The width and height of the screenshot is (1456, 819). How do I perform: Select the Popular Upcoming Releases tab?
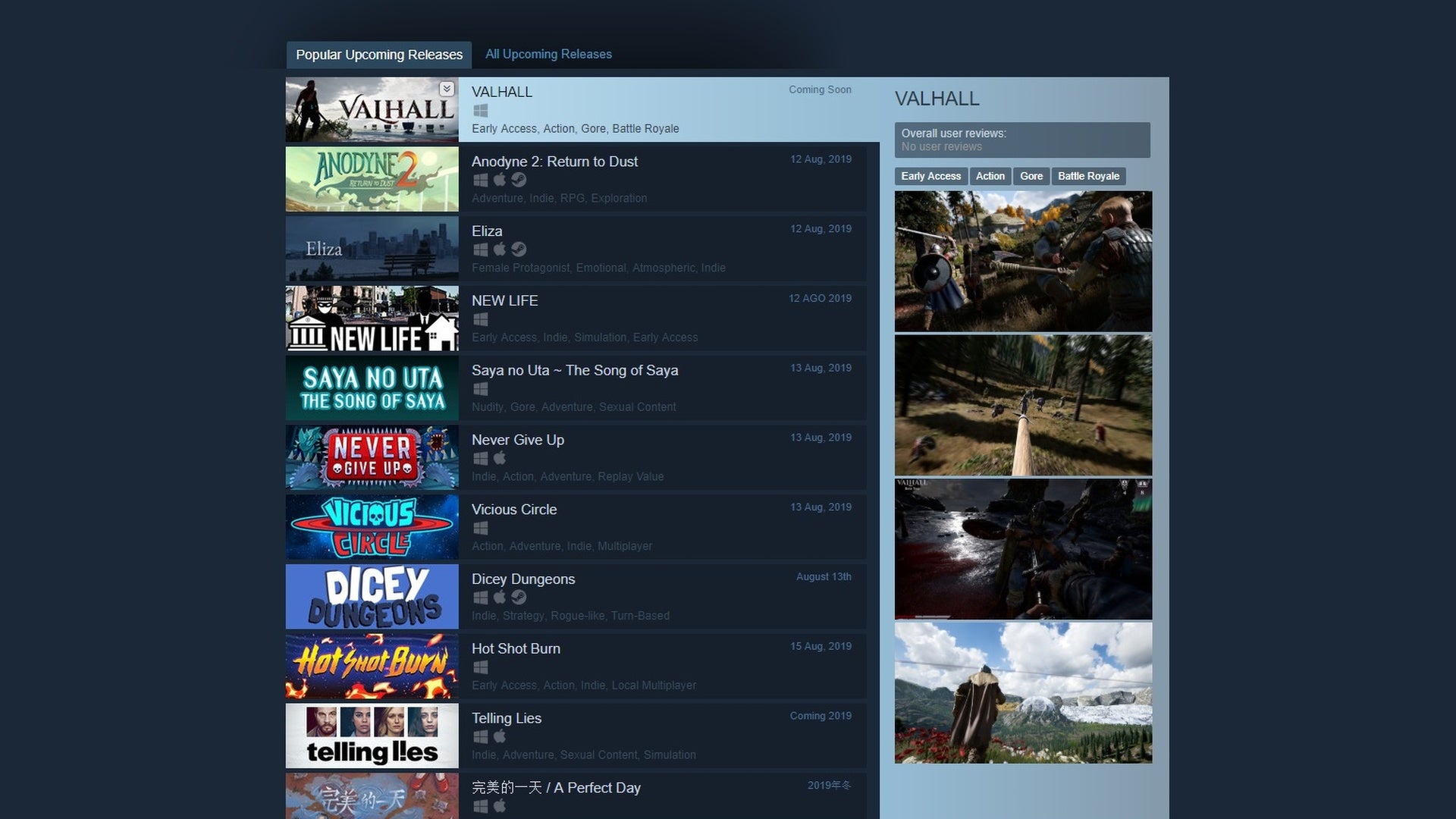pos(379,54)
